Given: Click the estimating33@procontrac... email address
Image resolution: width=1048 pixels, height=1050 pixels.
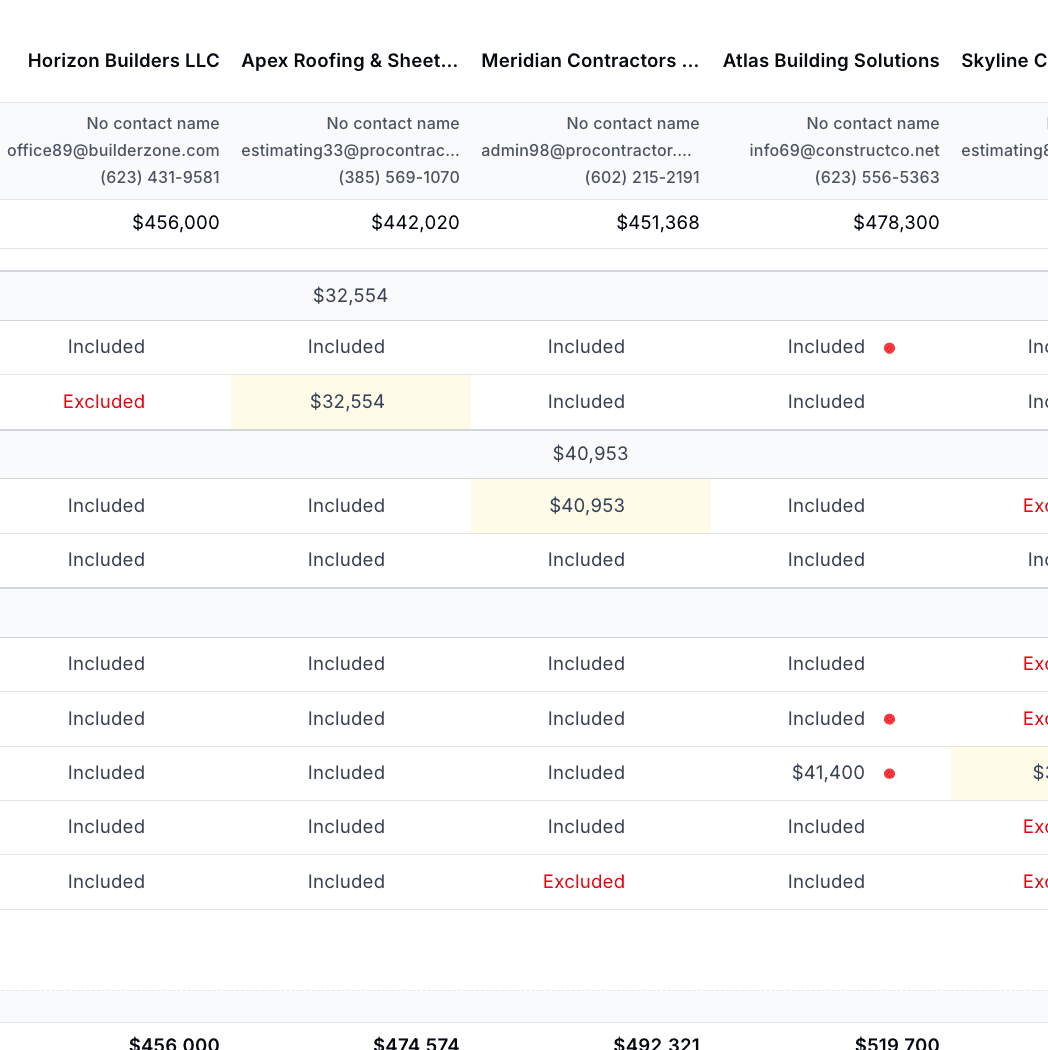Looking at the screenshot, I should coord(350,150).
